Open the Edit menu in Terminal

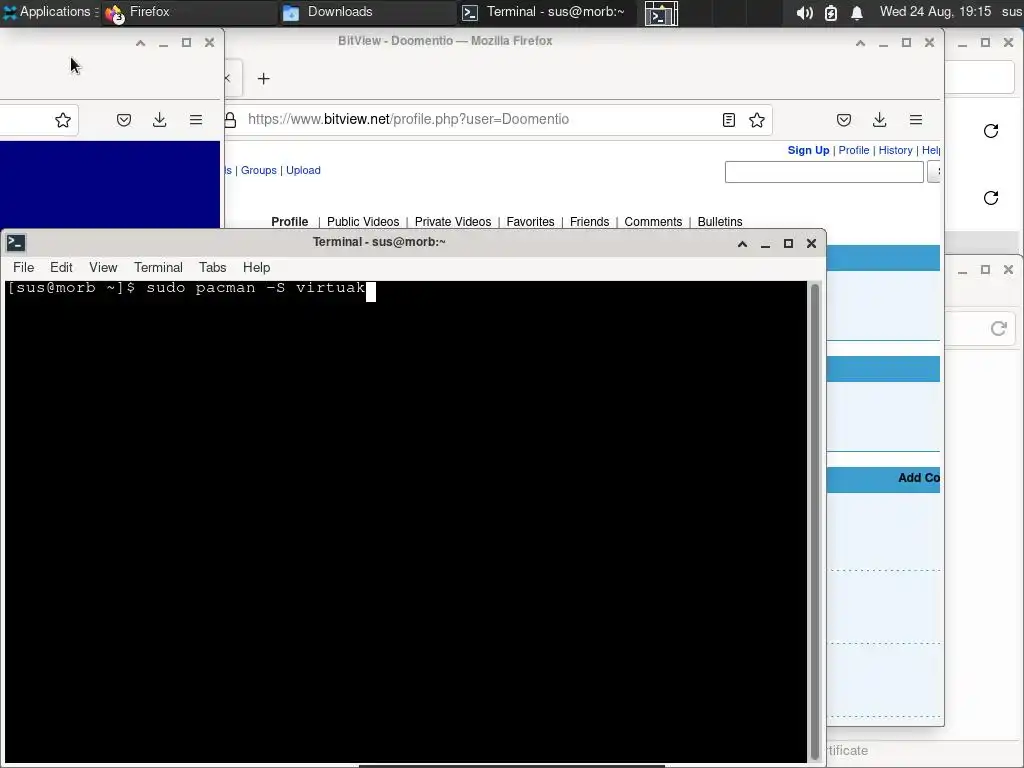pos(61,268)
